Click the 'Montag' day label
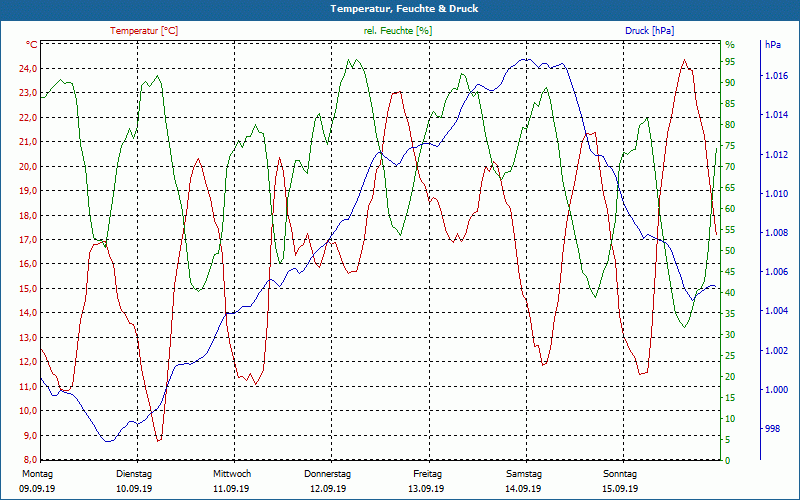The width and height of the screenshot is (800, 500). pyautogui.click(x=37, y=474)
